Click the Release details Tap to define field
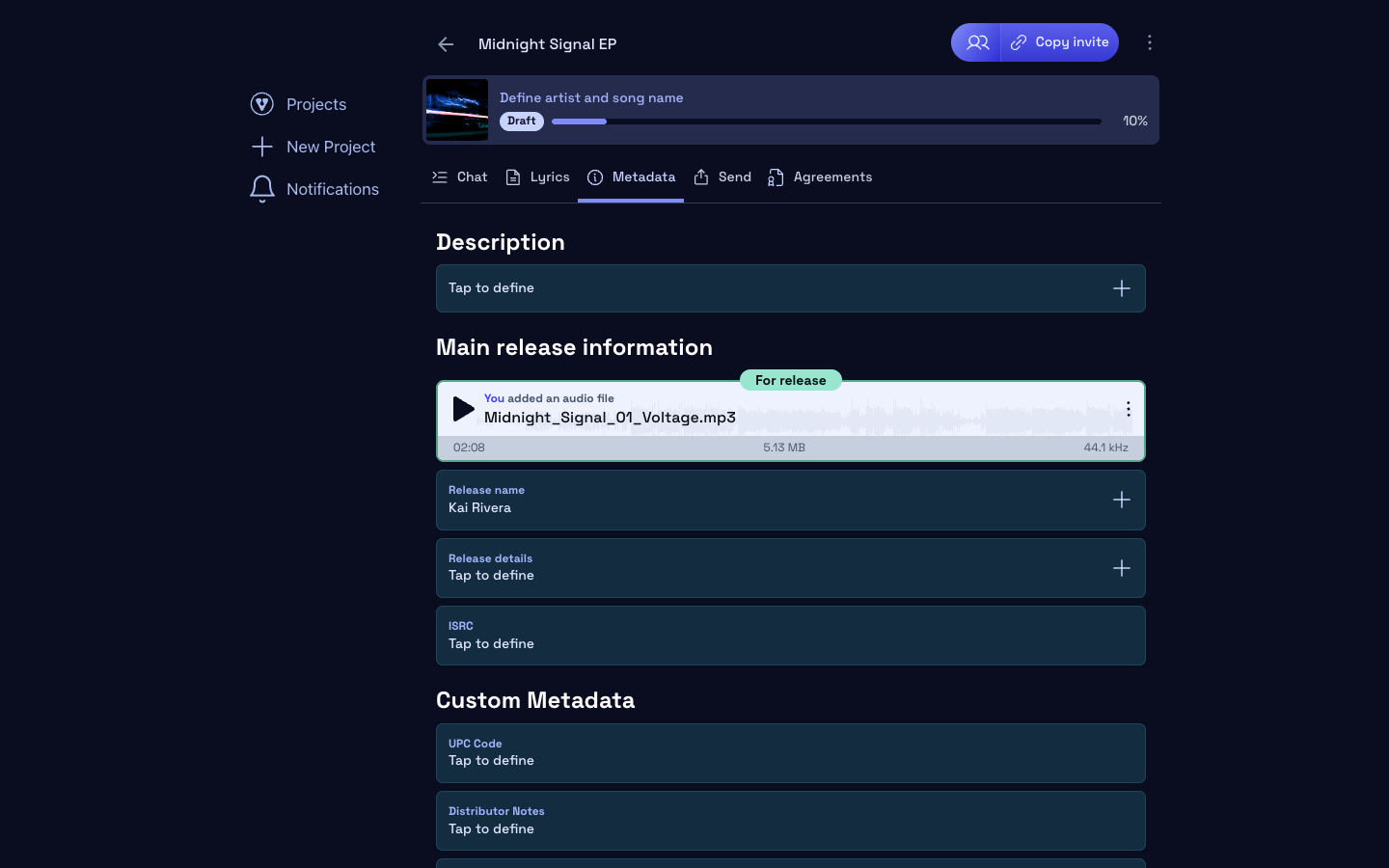Screen dimensions: 1389x868 (791, 568)
